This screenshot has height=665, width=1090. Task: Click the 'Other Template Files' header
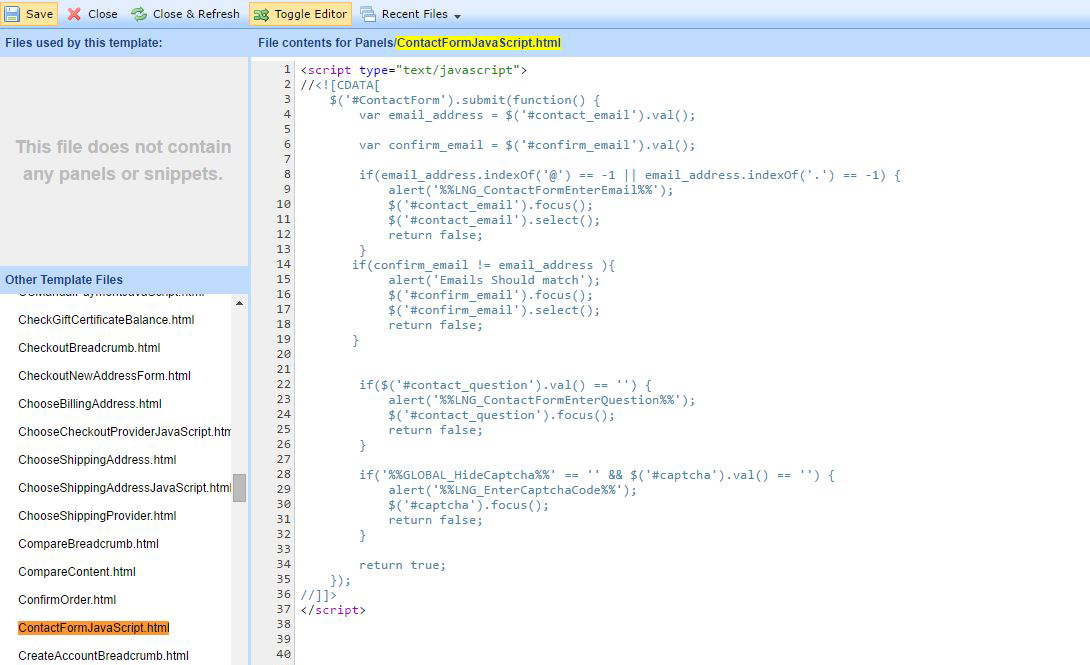point(64,280)
